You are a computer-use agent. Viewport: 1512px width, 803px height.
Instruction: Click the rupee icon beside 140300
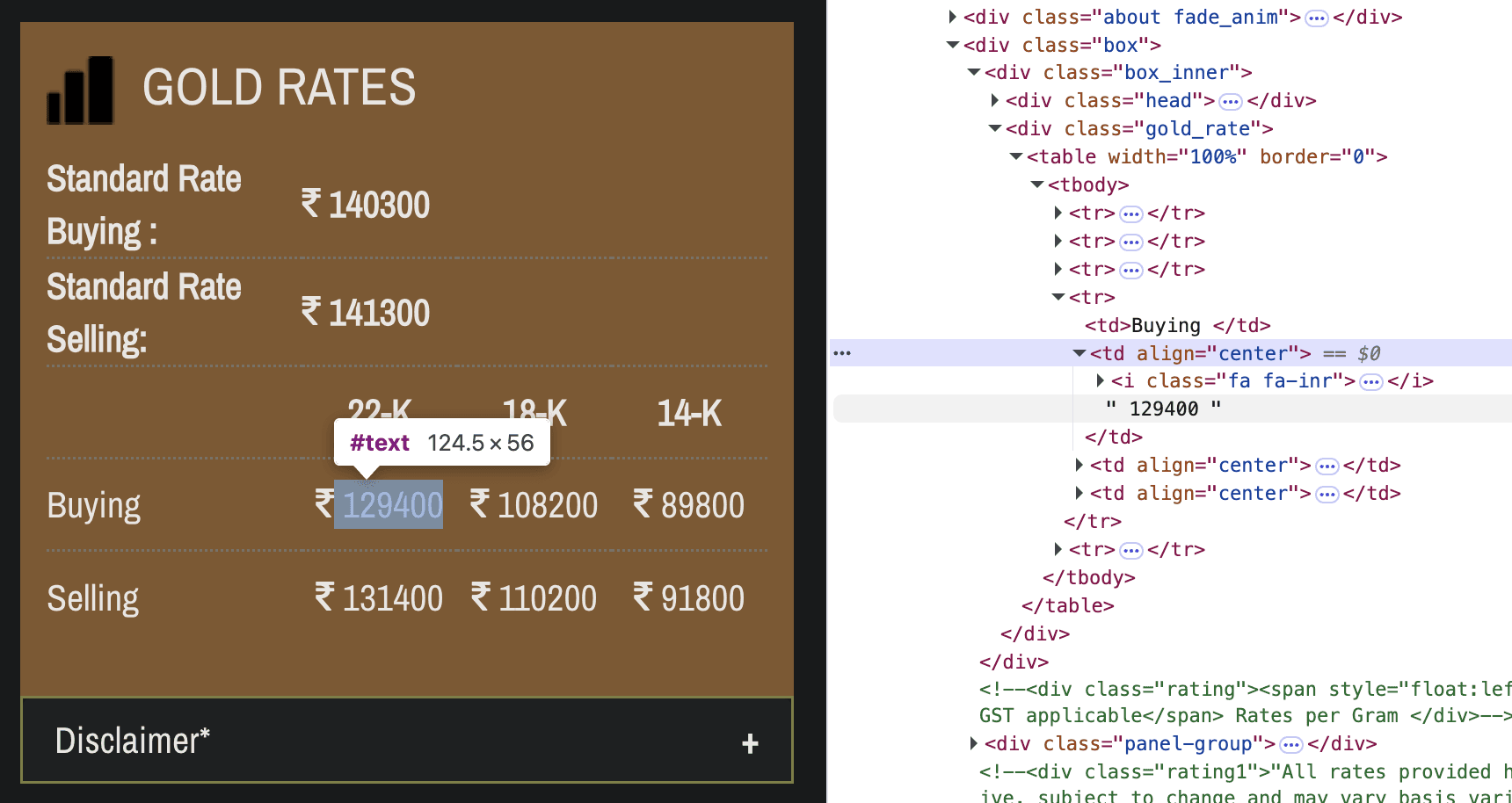(311, 204)
